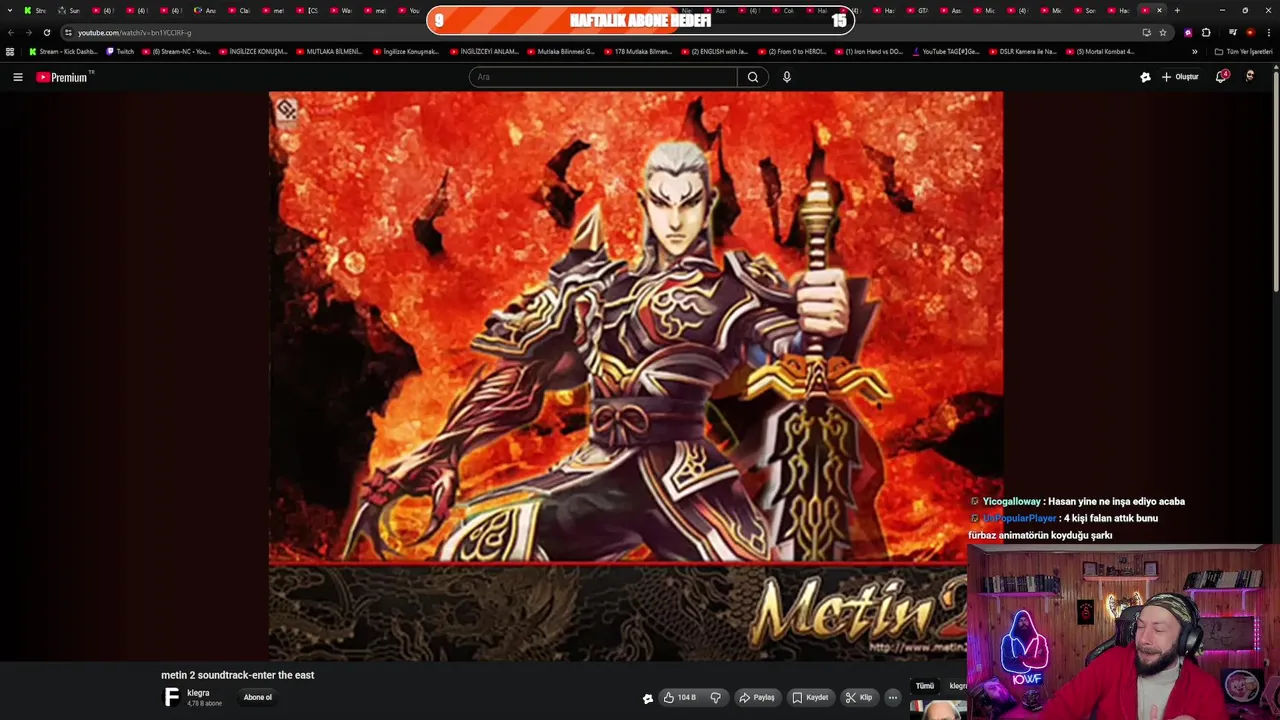Open account avatar menu
This screenshot has height=720, width=1280.
1250,76
